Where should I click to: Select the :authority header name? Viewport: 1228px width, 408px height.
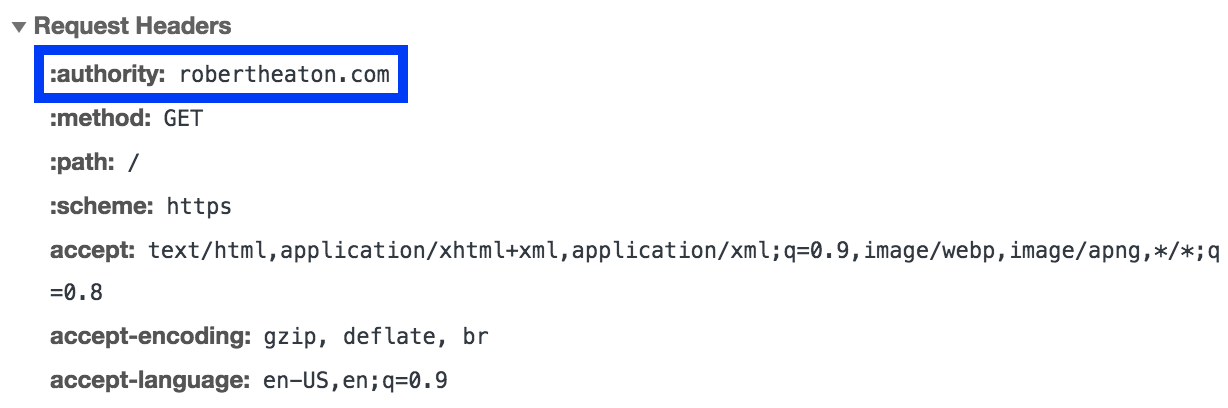pyautogui.click(x=108, y=74)
